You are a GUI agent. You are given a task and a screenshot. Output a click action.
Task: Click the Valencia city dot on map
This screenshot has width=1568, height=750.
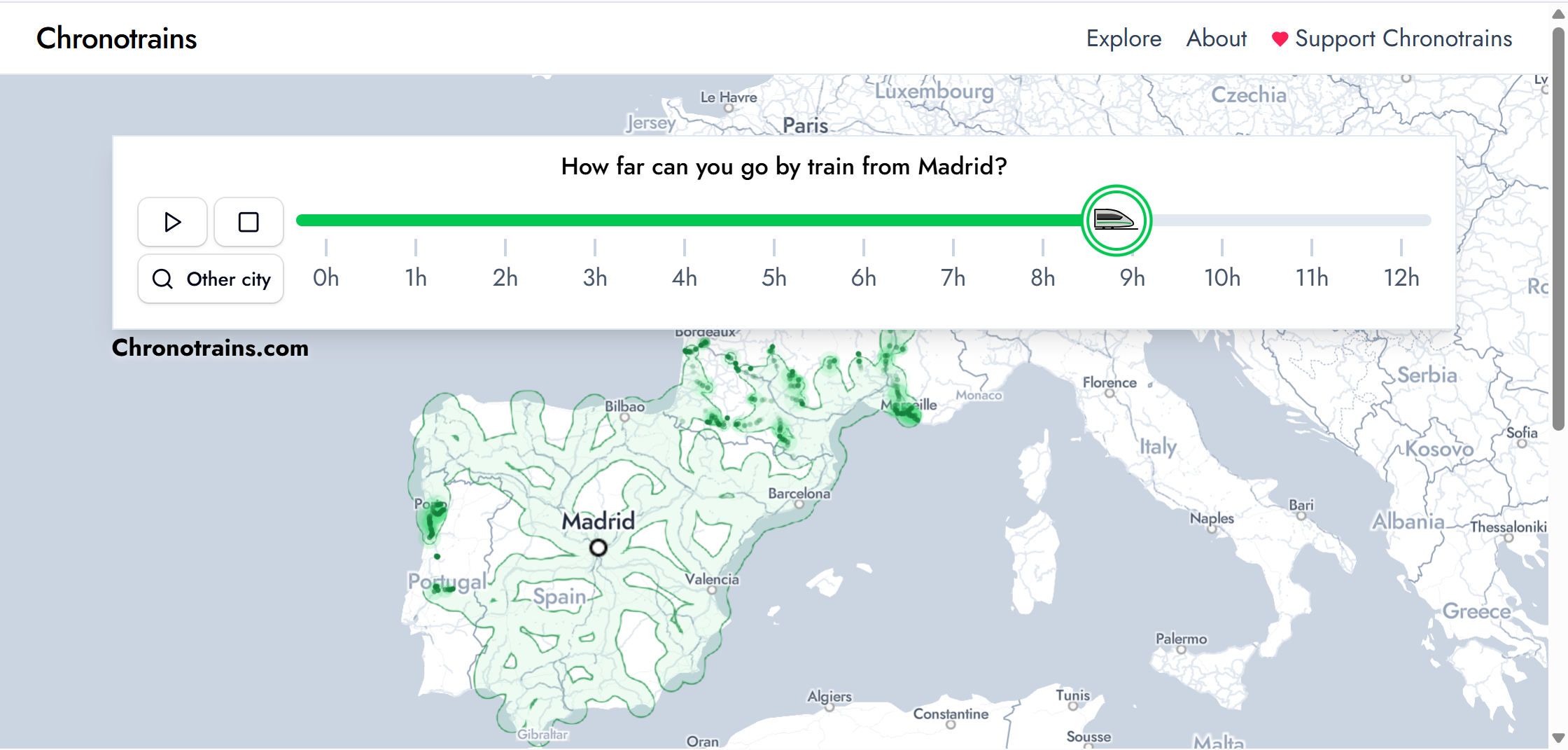click(712, 590)
